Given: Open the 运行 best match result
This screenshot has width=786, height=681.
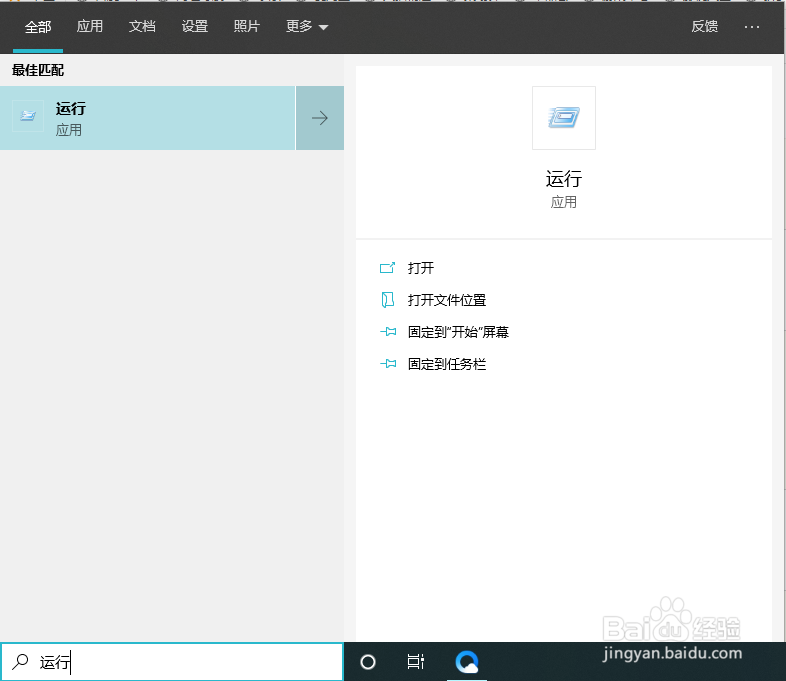Looking at the screenshot, I should click(x=147, y=118).
